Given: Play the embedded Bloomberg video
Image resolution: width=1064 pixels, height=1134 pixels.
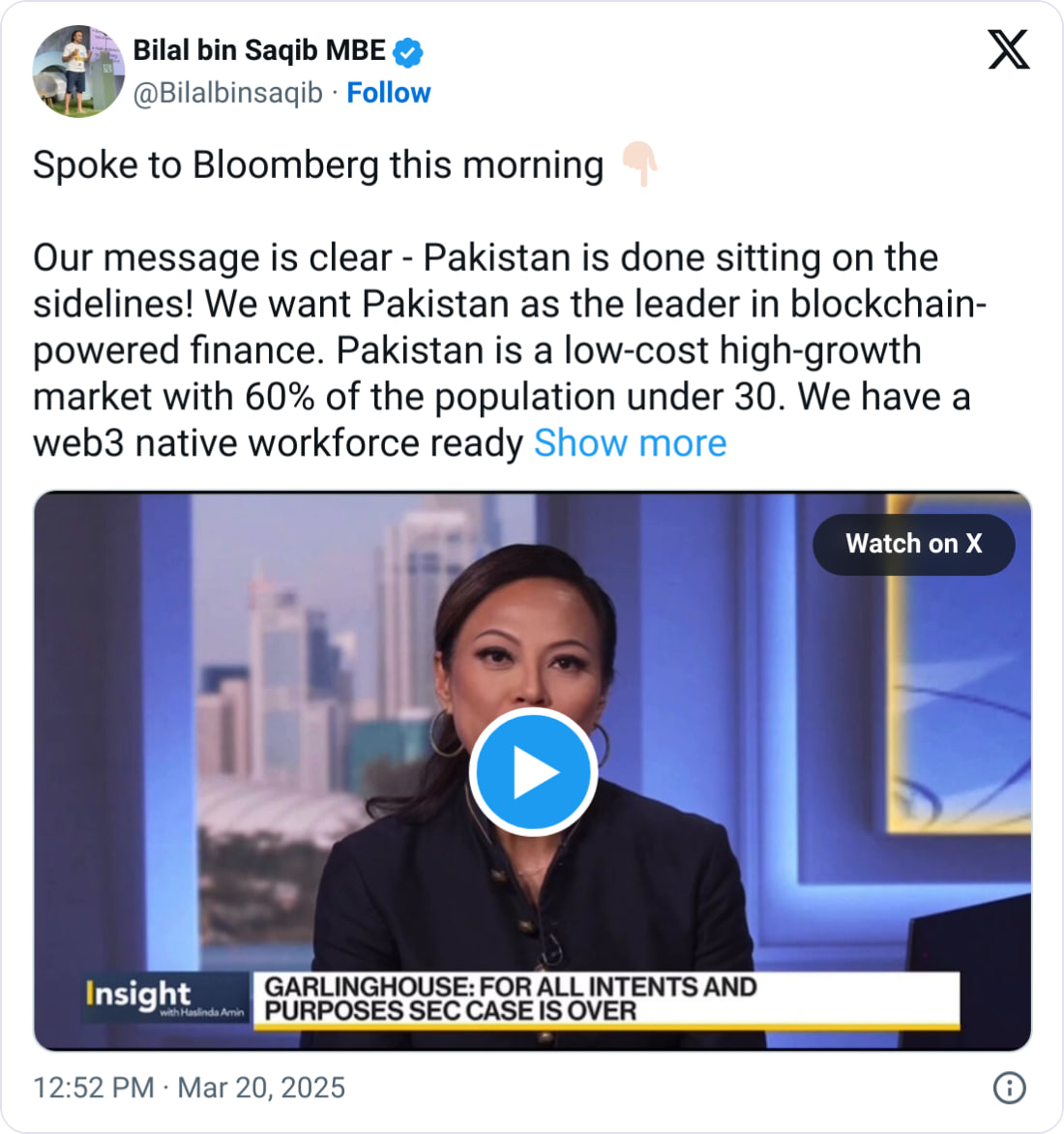Looking at the screenshot, I should click(x=532, y=772).
